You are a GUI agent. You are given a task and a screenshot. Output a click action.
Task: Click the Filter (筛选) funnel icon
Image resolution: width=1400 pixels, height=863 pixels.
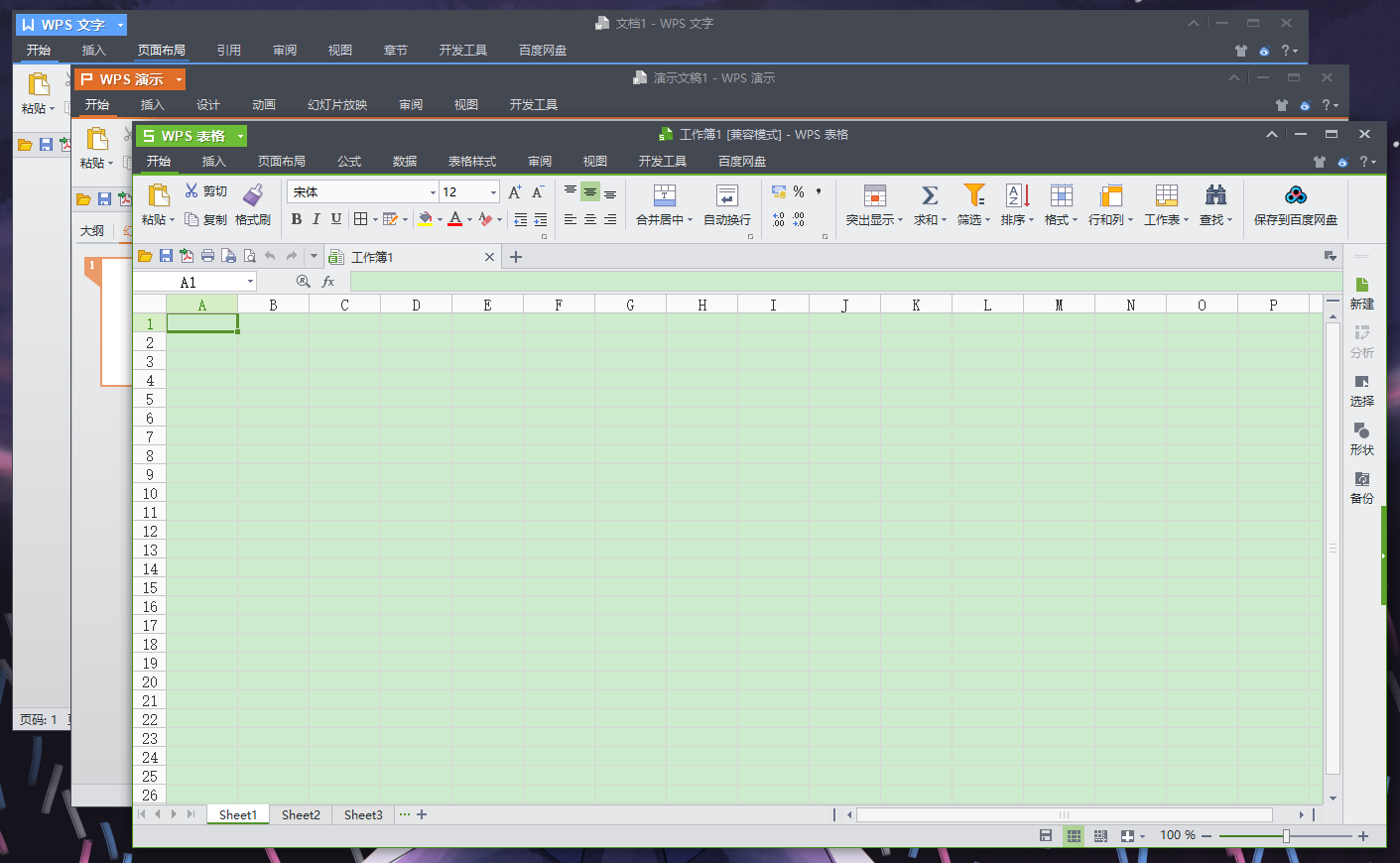click(973, 195)
